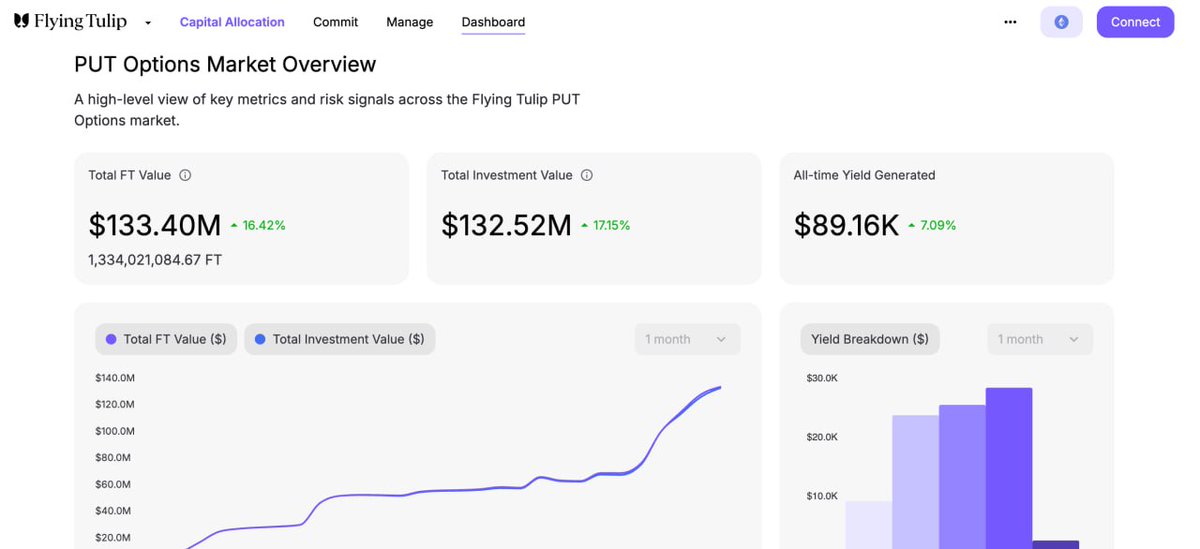Screen dimensions: 1200x549
Task: Open the Capital Allocation tab
Action: (x=232, y=22)
